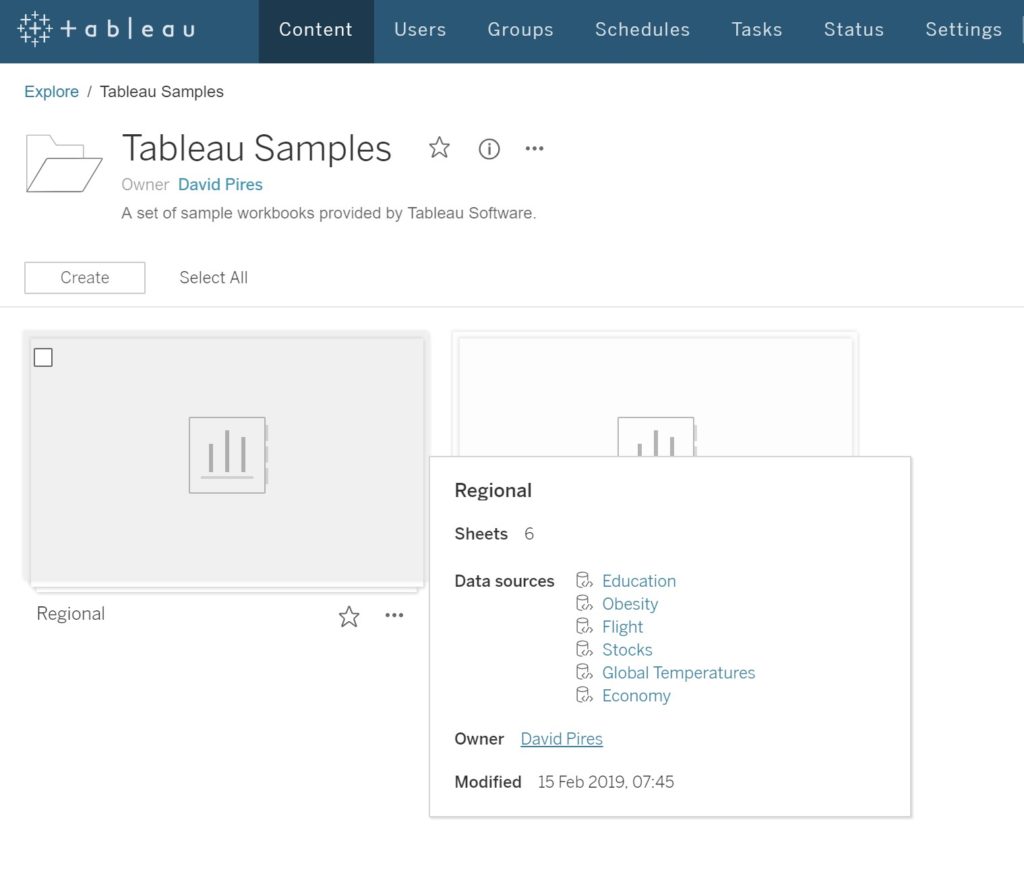Click the Regional workbook name label
Image resolution: width=1024 pixels, height=870 pixels.
click(71, 615)
